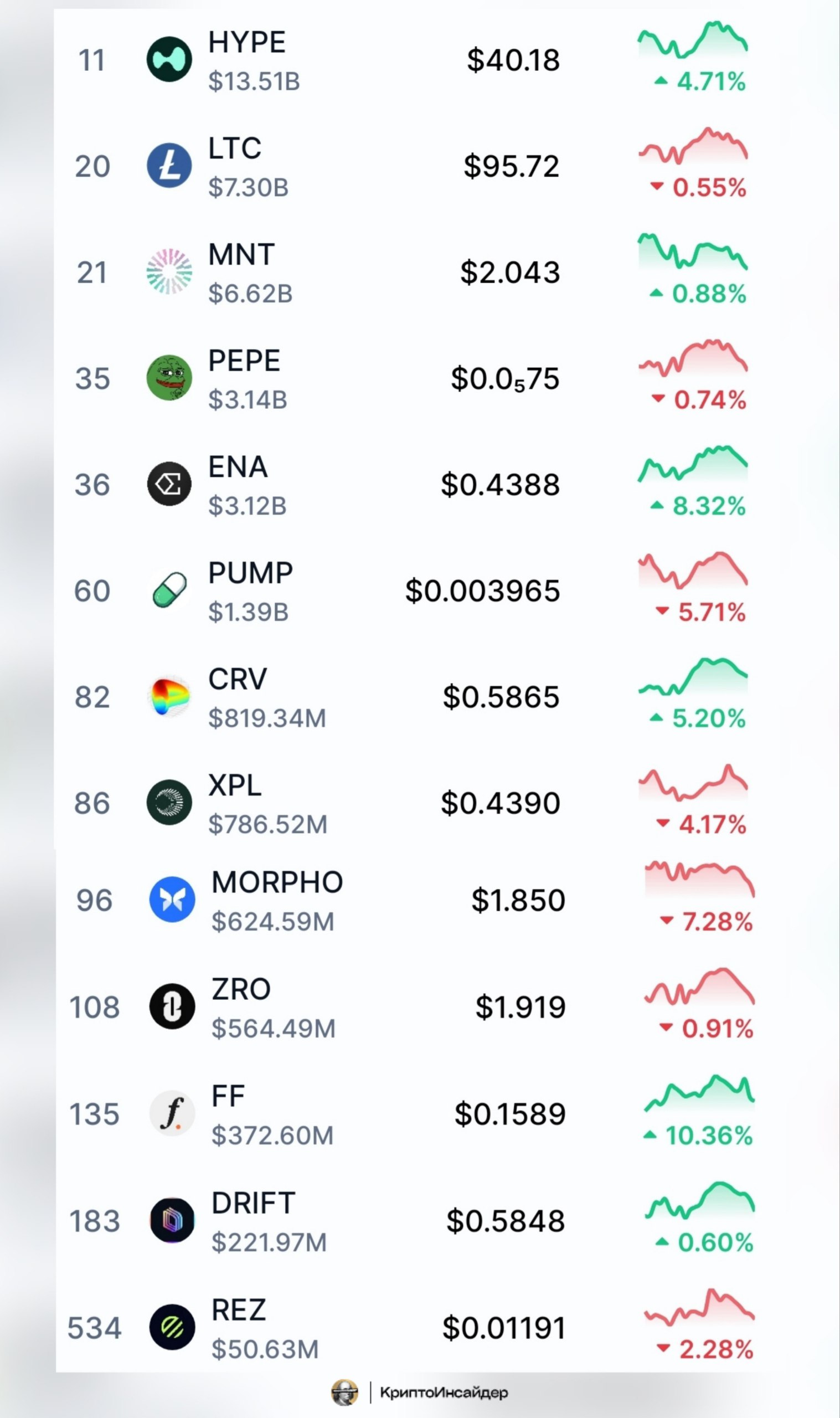
Task: Click the XPL coin logo icon
Action: coord(169,802)
